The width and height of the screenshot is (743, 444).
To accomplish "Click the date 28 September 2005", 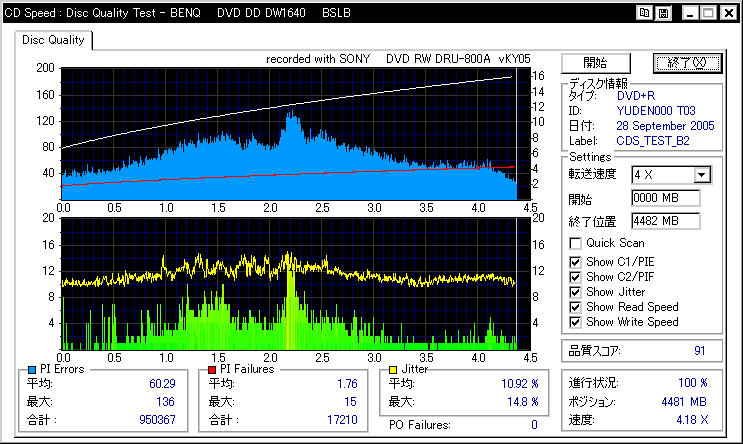I will 665,126.
